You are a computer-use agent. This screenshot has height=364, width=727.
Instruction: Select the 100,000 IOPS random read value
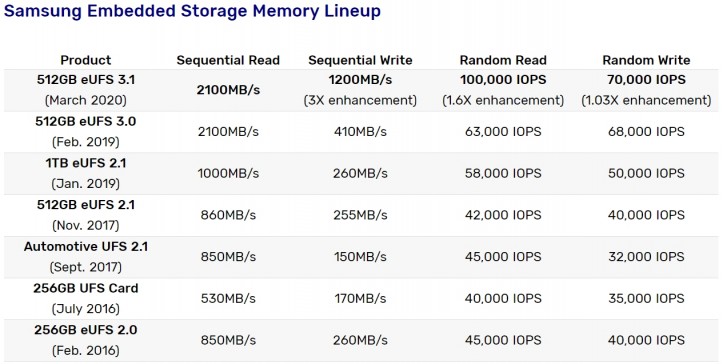(503, 80)
